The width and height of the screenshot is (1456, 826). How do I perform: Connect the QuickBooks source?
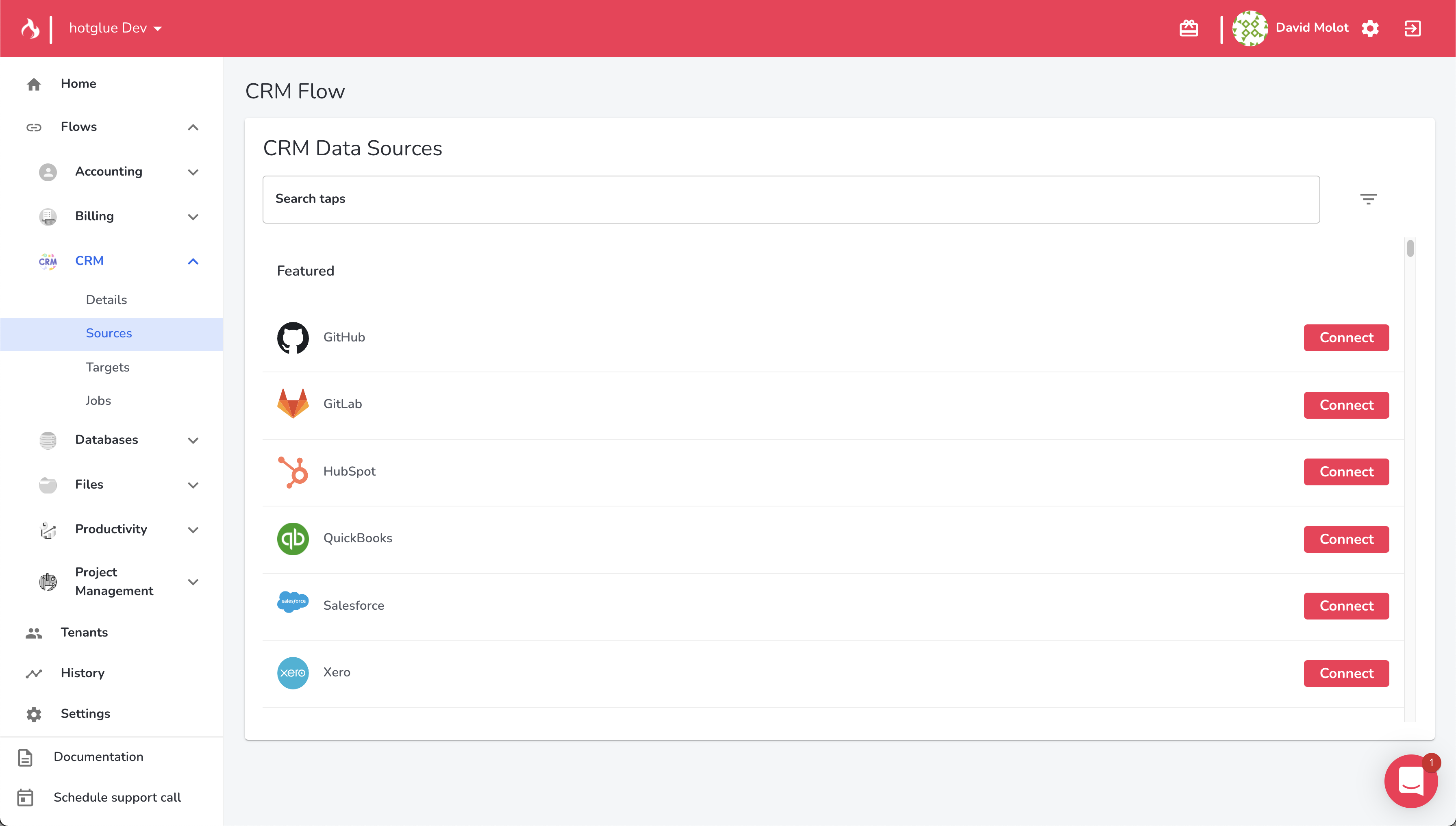(1346, 539)
